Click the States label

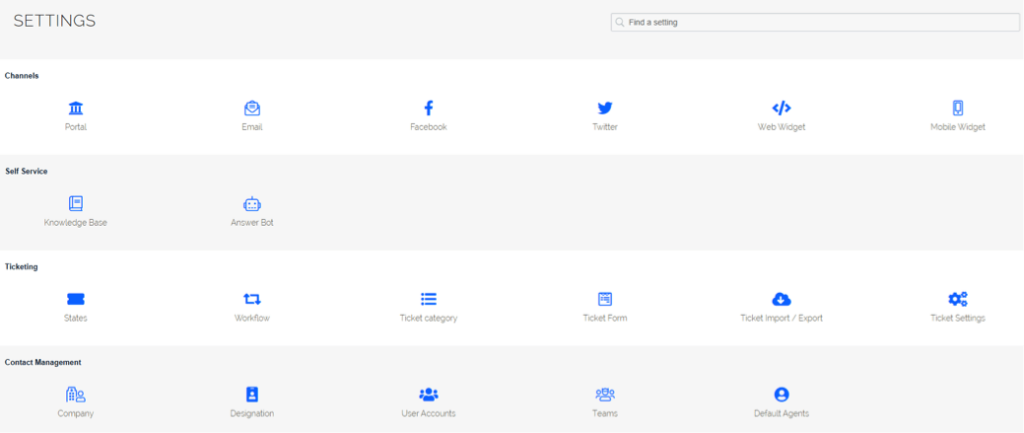(x=76, y=318)
